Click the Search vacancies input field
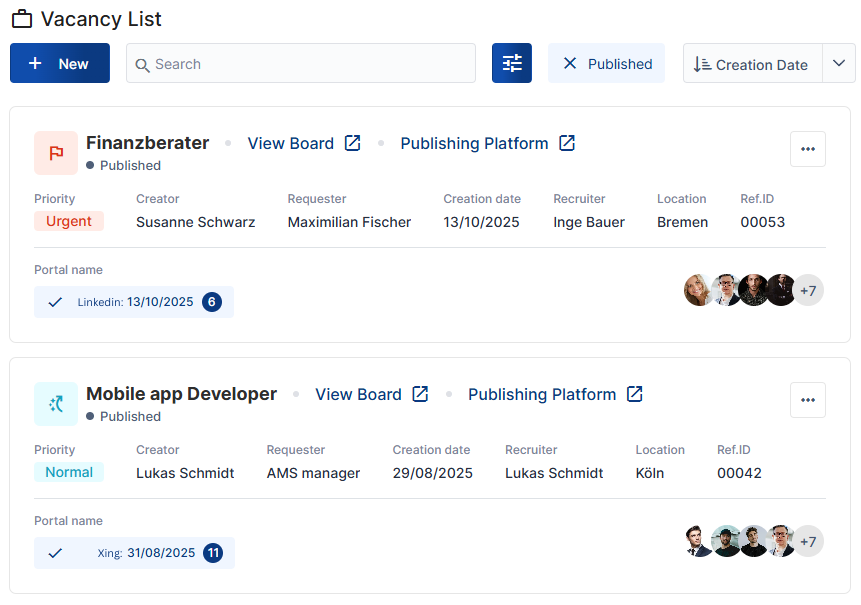861x605 pixels. click(x=300, y=63)
